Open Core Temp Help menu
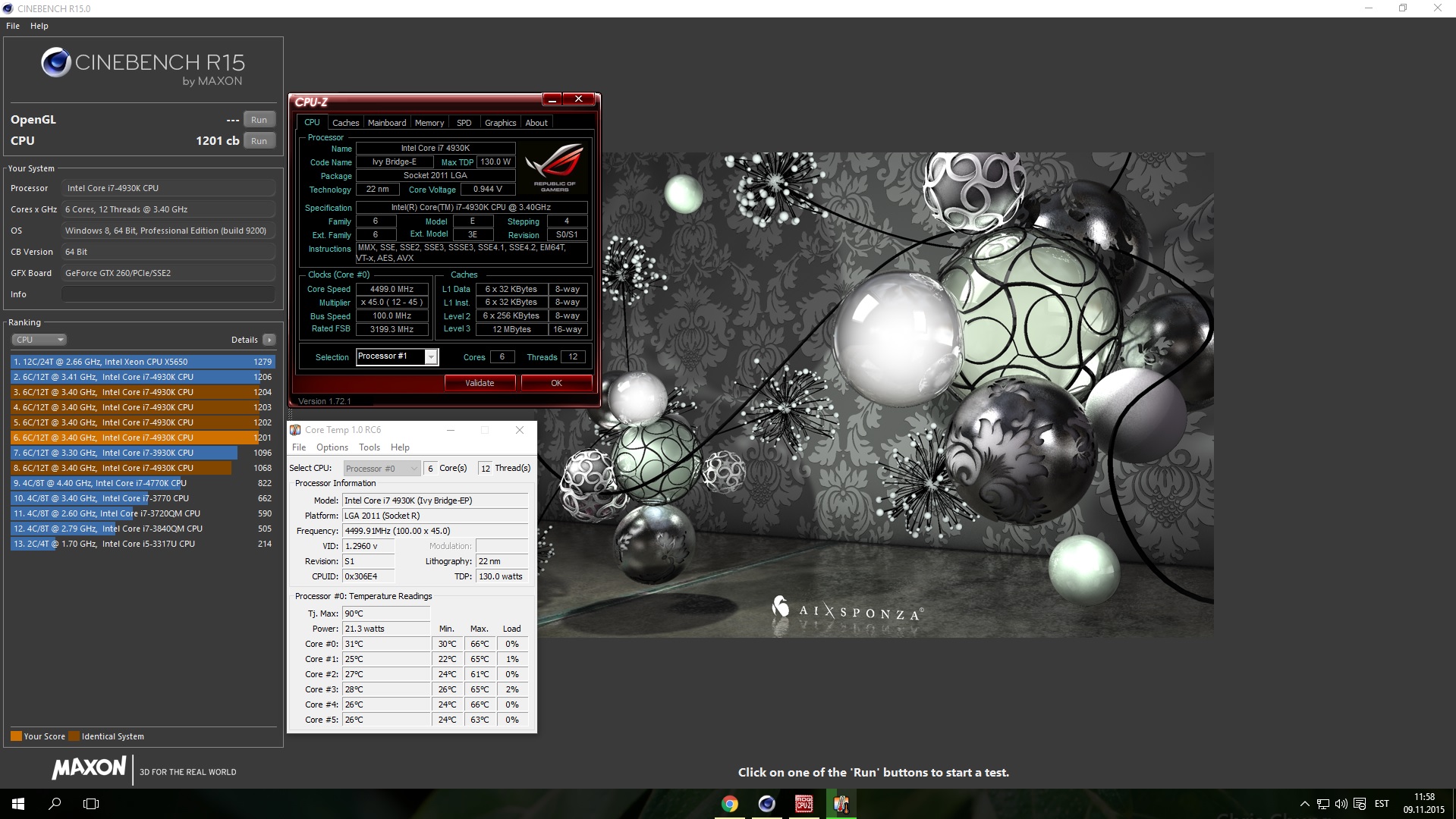Viewport: 1456px width, 819px height. click(400, 447)
